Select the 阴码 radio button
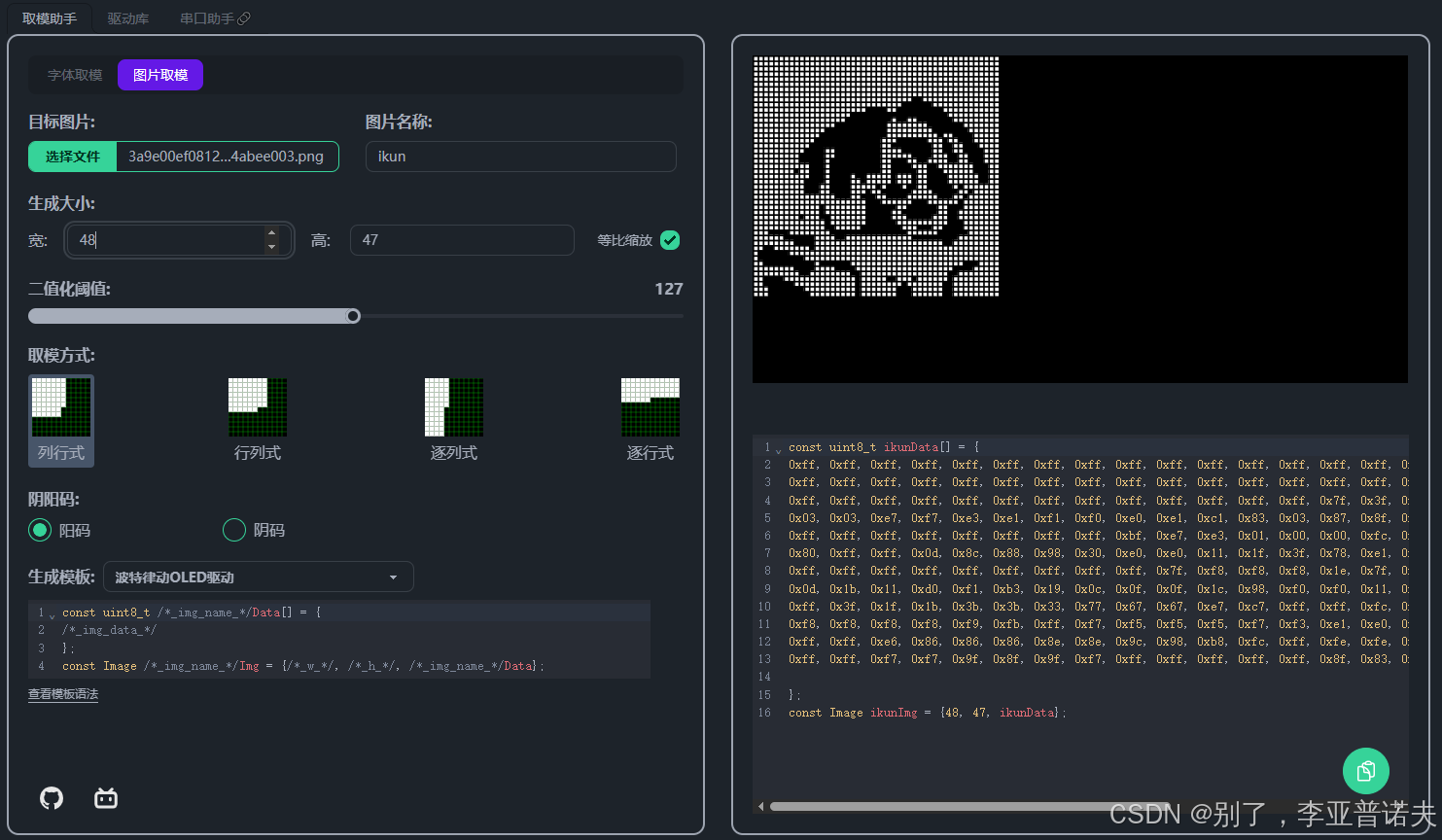 pyautogui.click(x=234, y=530)
